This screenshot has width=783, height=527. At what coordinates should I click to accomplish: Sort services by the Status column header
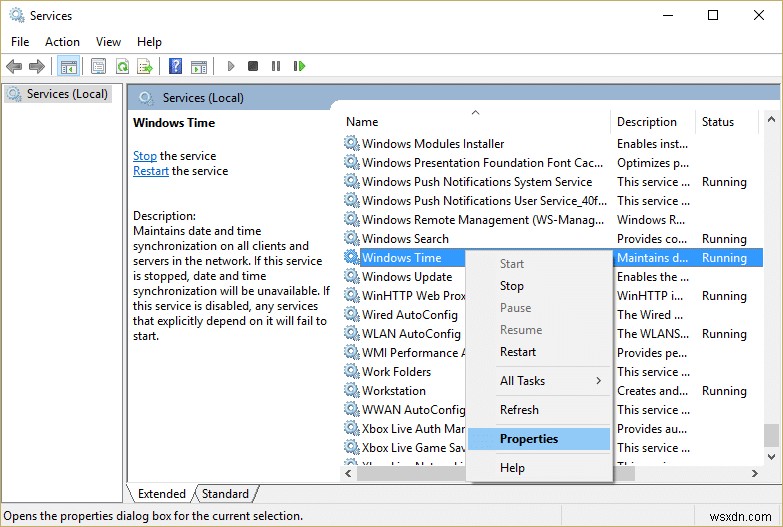718,122
